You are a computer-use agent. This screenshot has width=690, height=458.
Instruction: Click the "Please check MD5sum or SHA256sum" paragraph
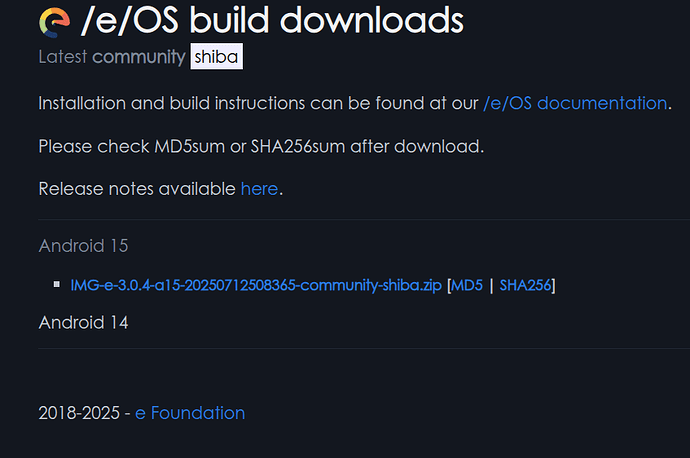(261, 146)
